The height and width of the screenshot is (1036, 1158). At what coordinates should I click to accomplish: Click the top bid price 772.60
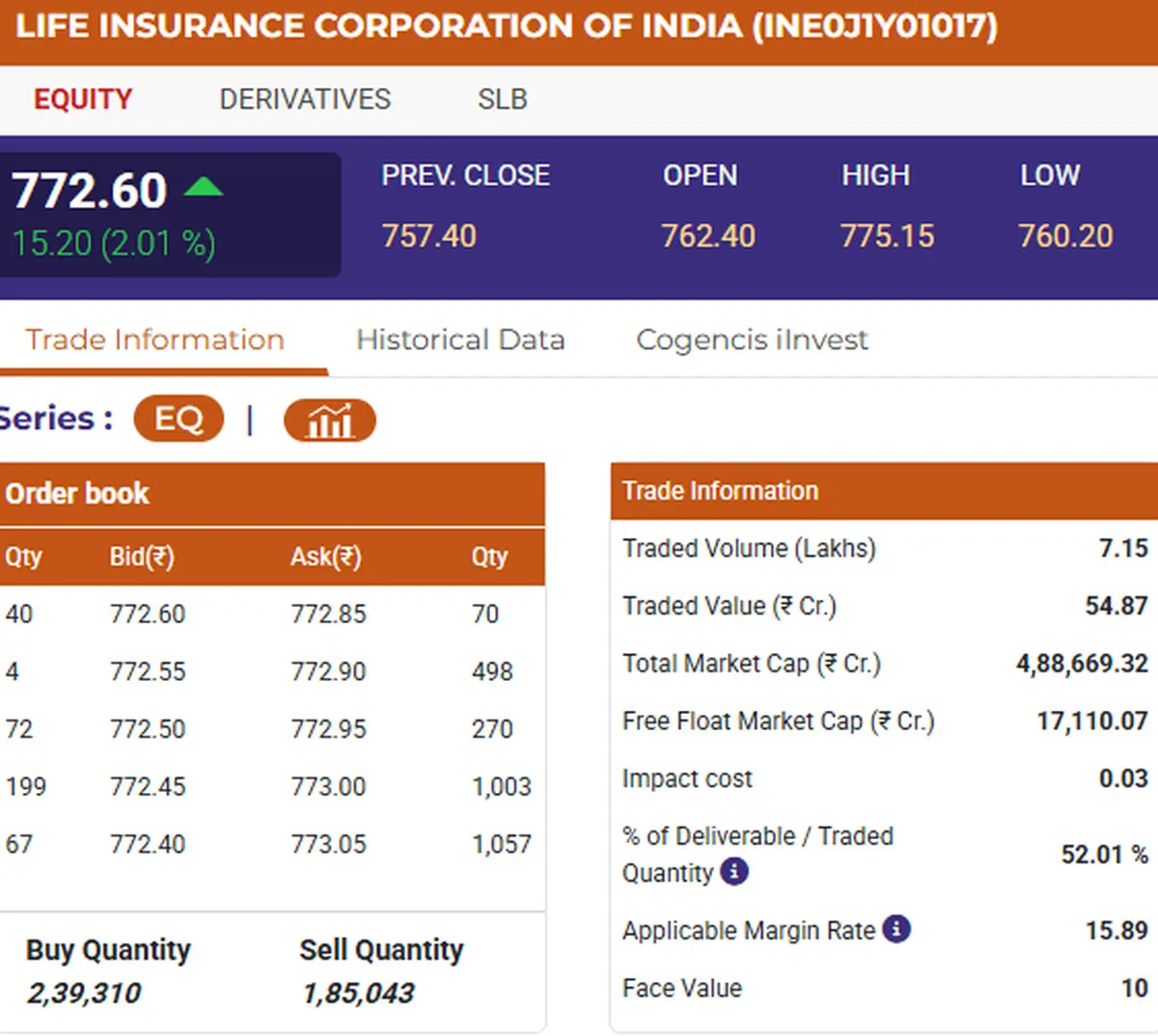point(148,614)
